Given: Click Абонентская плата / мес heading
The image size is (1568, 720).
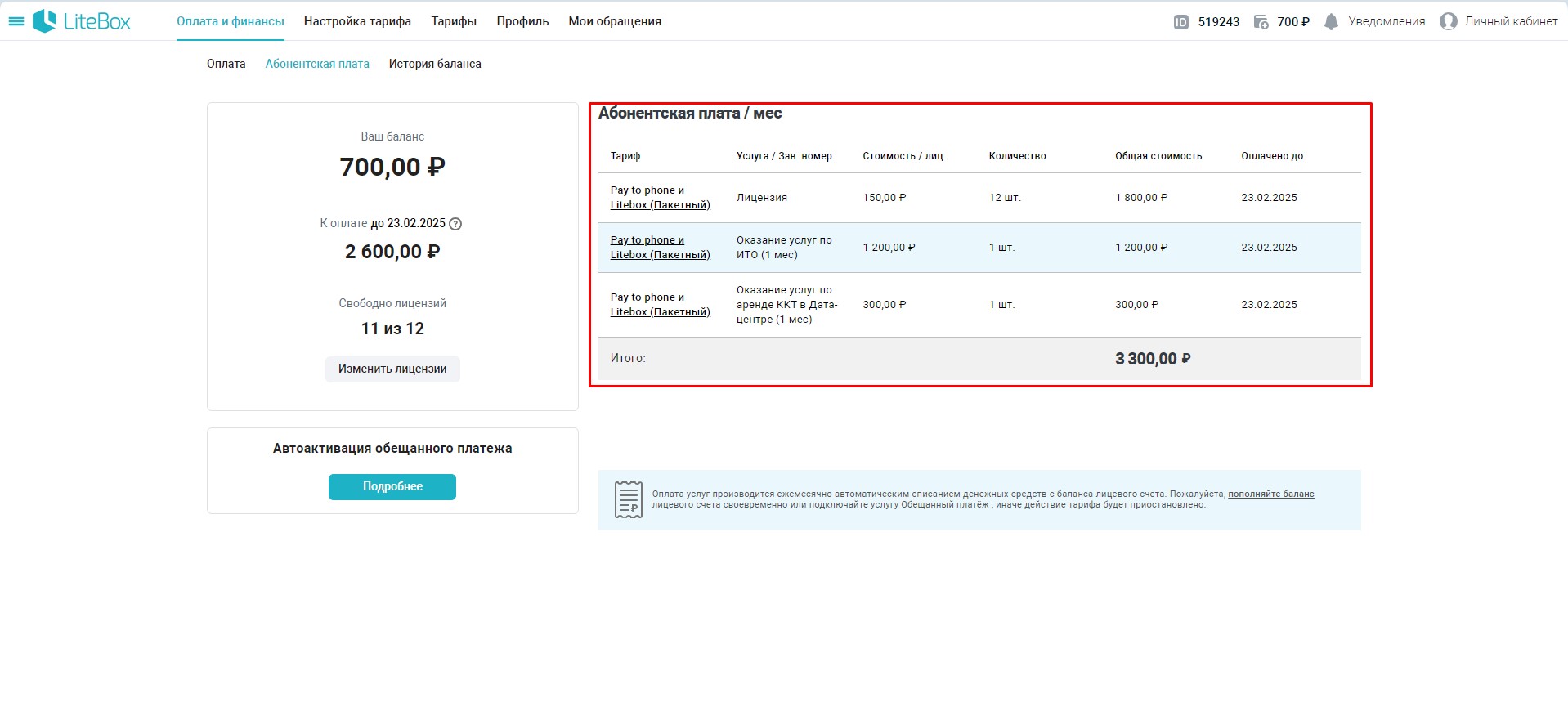Looking at the screenshot, I should 690,114.
